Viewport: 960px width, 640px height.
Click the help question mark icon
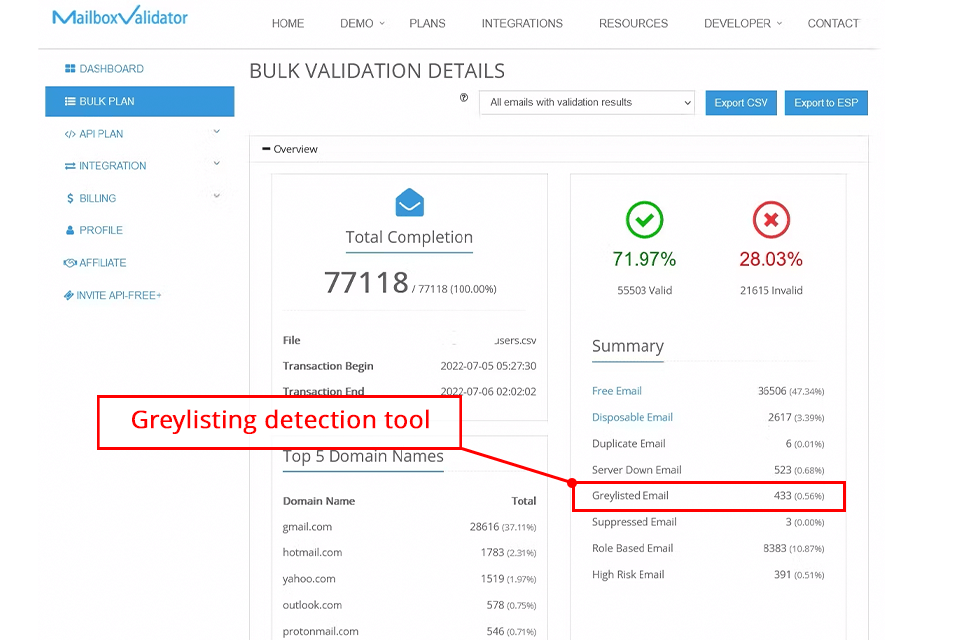coord(463,97)
